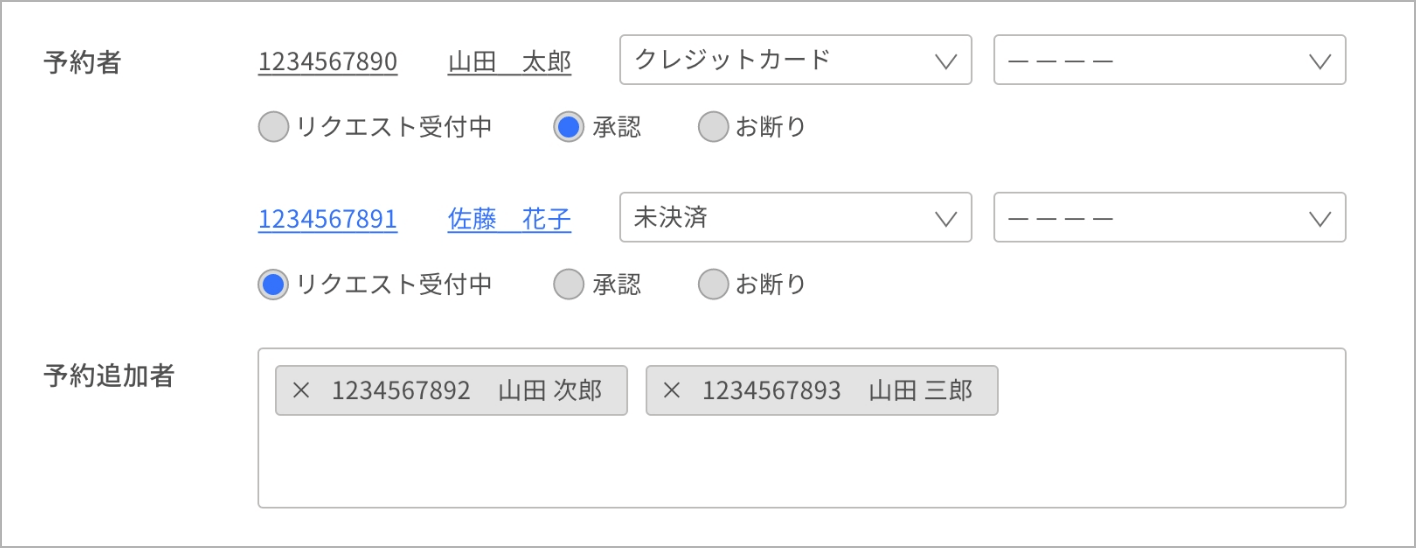The height and width of the screenshot is (548, 1416).
Task: Open reservation number 1234567891 link
Action: pos(327,220)
